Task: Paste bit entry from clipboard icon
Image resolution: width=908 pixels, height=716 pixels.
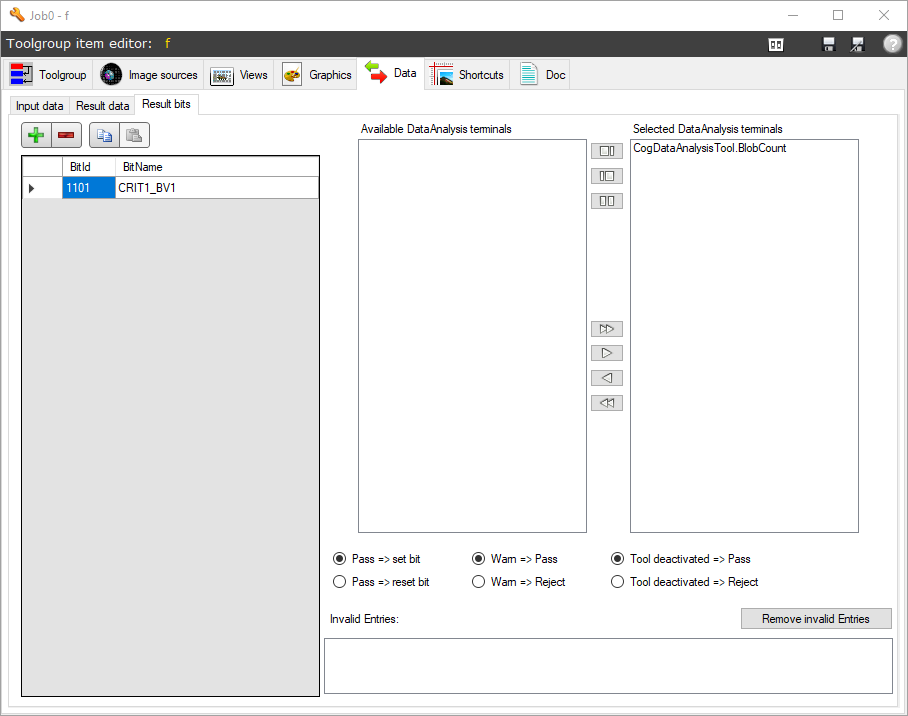Action: (134, 135)
